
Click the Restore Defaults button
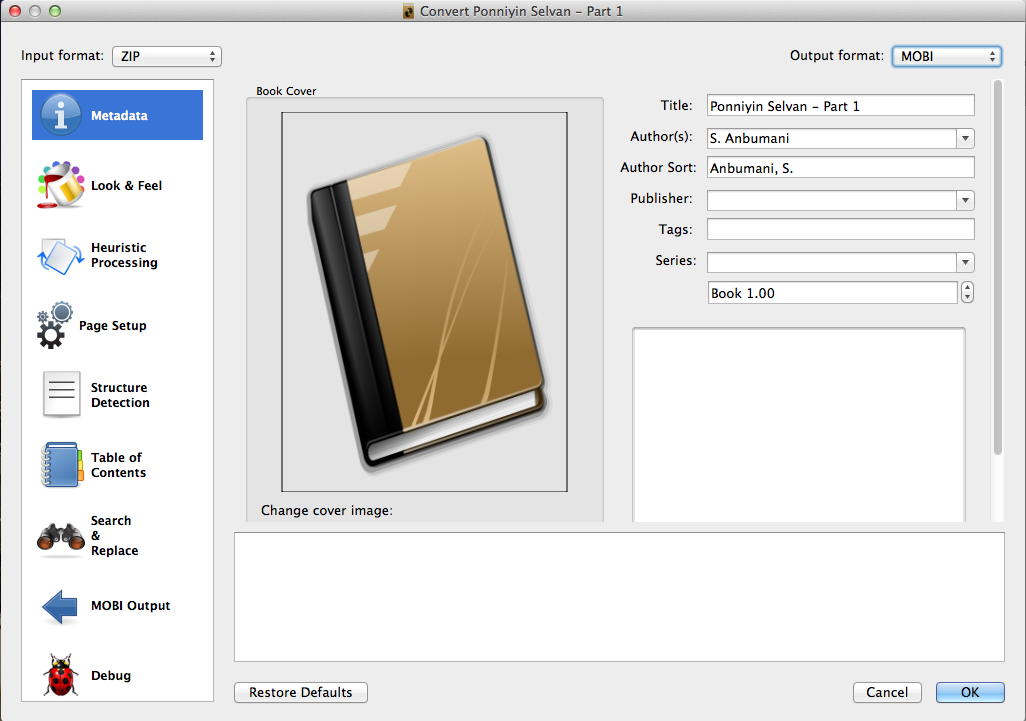click(301, 692)
